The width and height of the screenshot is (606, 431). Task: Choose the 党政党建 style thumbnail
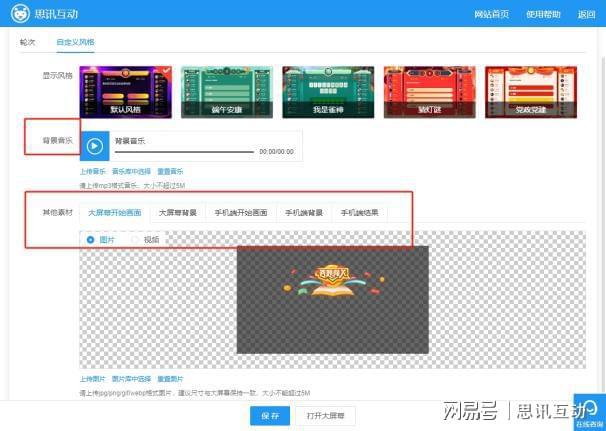pyautogui.click(x=530, y=92)
